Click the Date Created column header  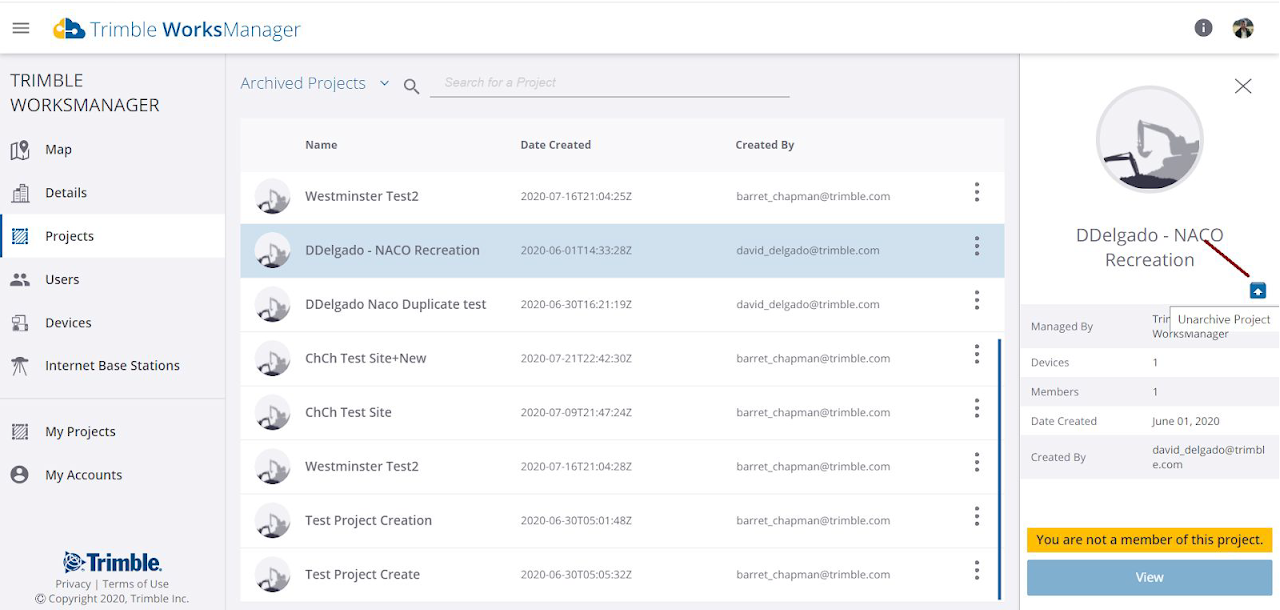(x=555, y=145)
